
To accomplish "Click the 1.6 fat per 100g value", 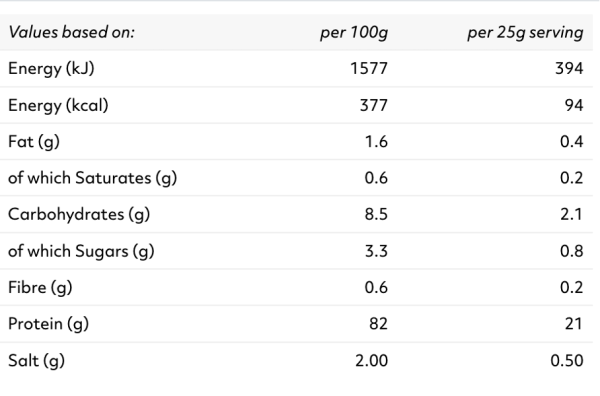I will [377, 142].
